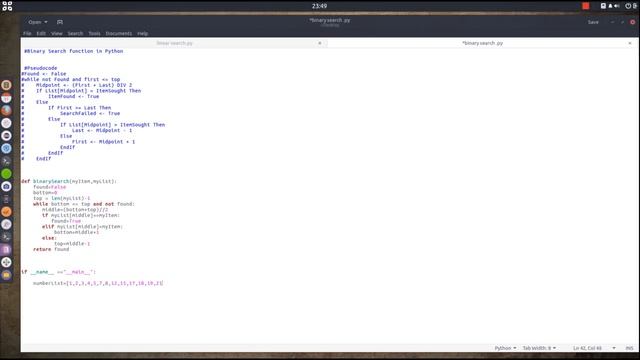
Task: Open the Help menu
Action: click(142, 33)
